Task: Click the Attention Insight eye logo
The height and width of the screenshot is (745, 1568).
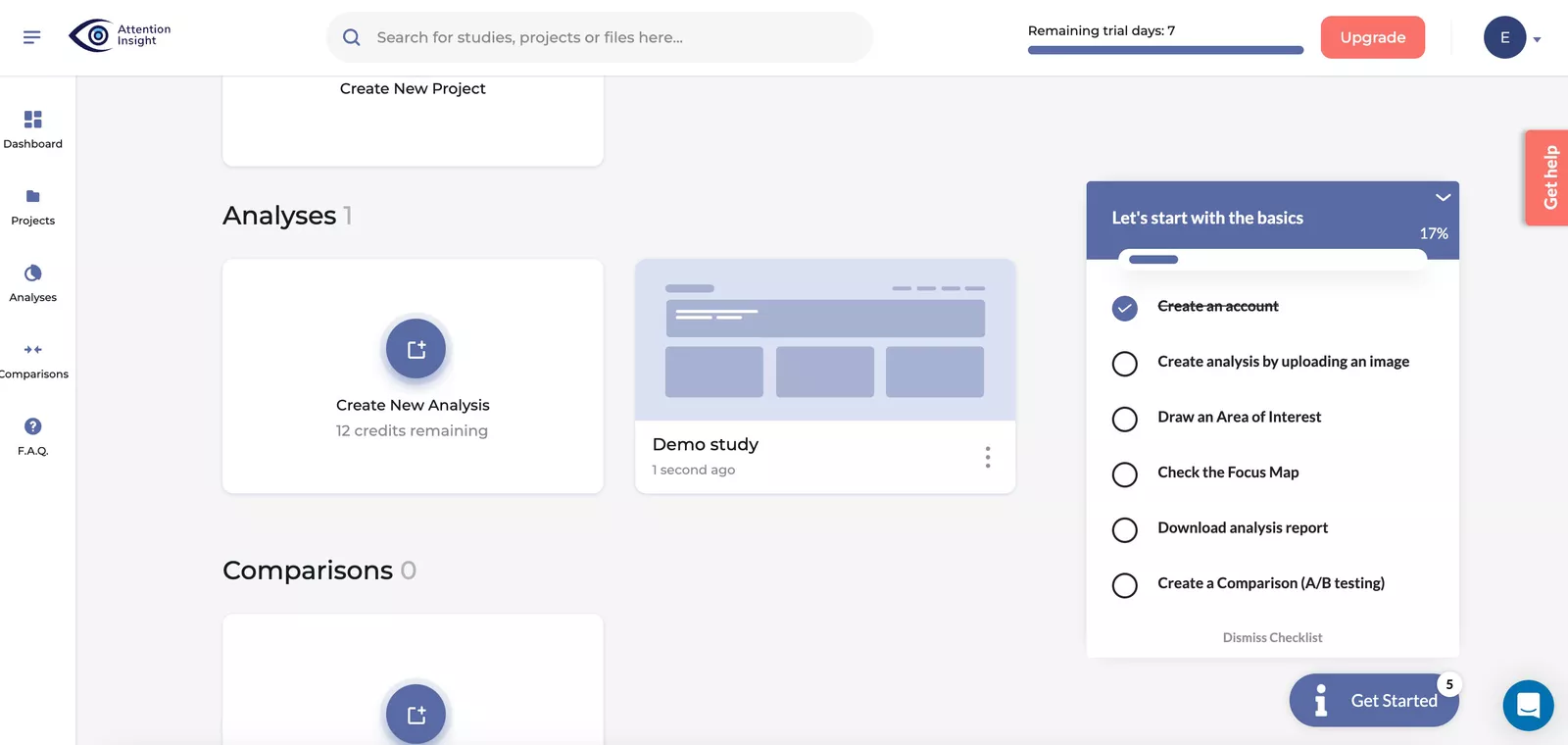Action: click(91, 36)
